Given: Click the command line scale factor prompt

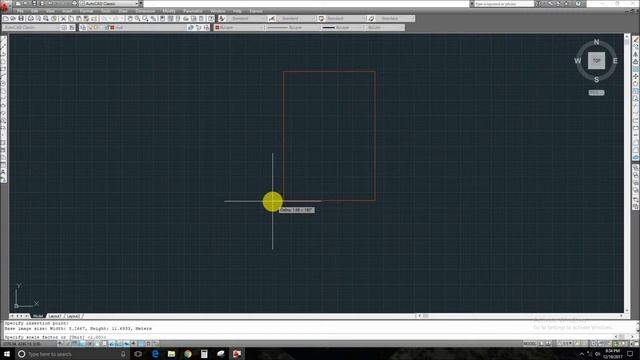Looking at the screenshot, I should pos(56,337).
